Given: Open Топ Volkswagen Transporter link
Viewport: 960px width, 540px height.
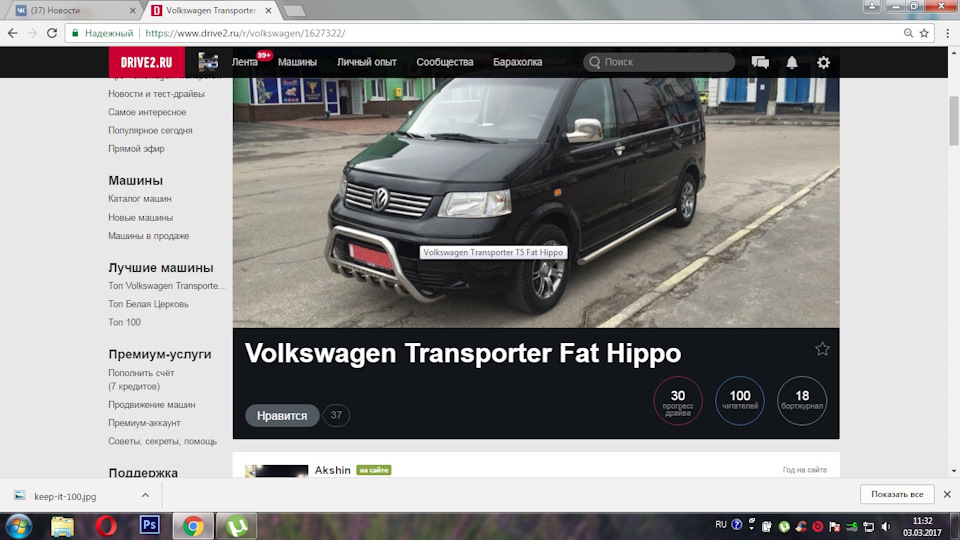Looking at the screenshot, I should [167, 285].
